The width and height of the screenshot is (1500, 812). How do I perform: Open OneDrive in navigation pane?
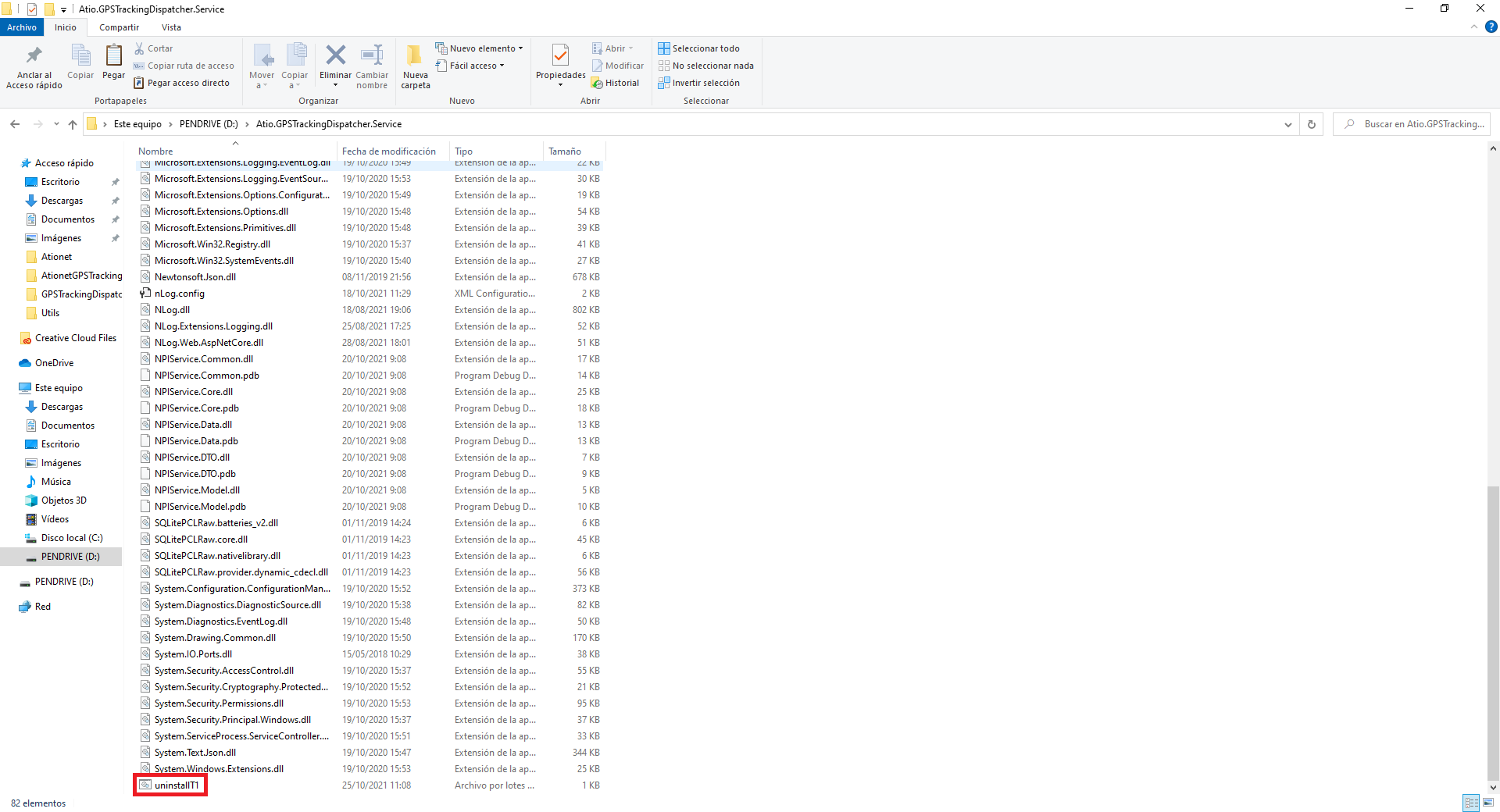54,363
